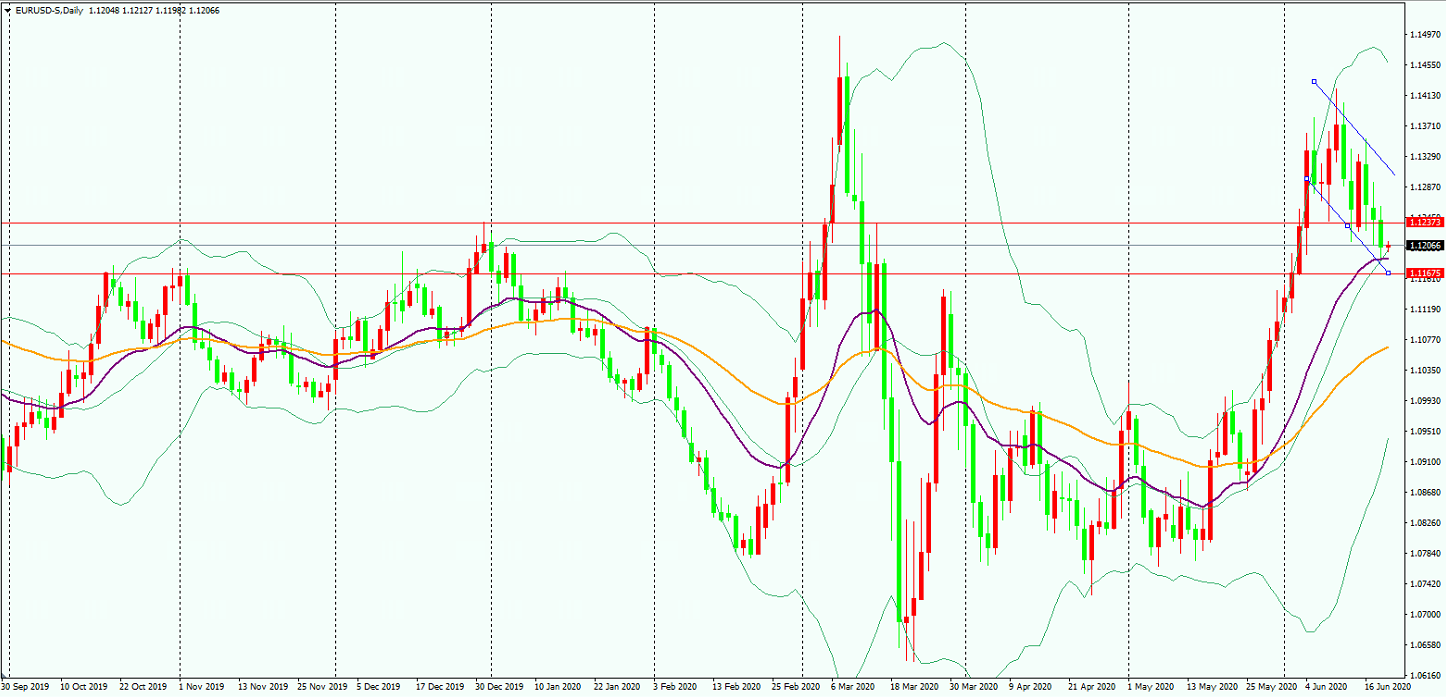Click the small triangle before EURUSD-S,Daily title
1446x697 pixels.
point(7,10)
